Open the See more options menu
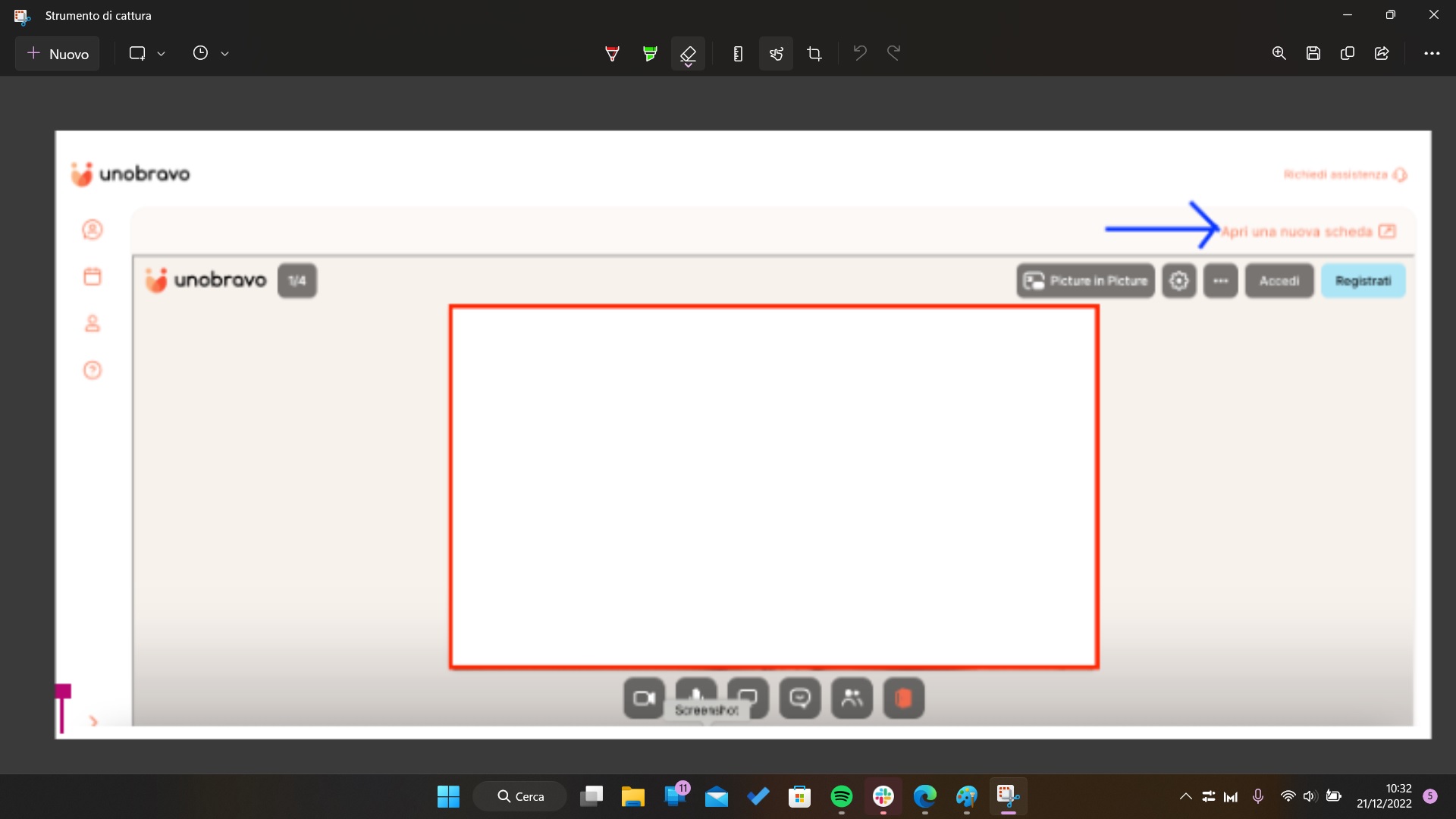Image resolution: width=1456 pixels, height=819 pixels. click(x=1432, y=53)
